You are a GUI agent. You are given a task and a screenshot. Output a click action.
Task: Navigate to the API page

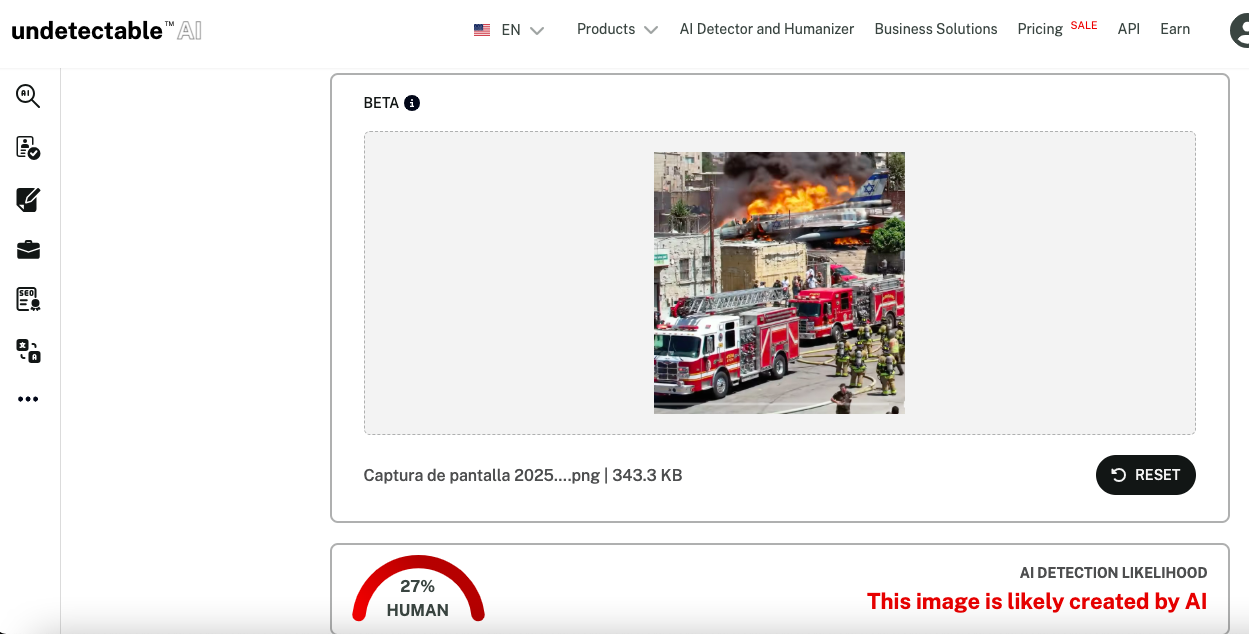point(1128,29)
